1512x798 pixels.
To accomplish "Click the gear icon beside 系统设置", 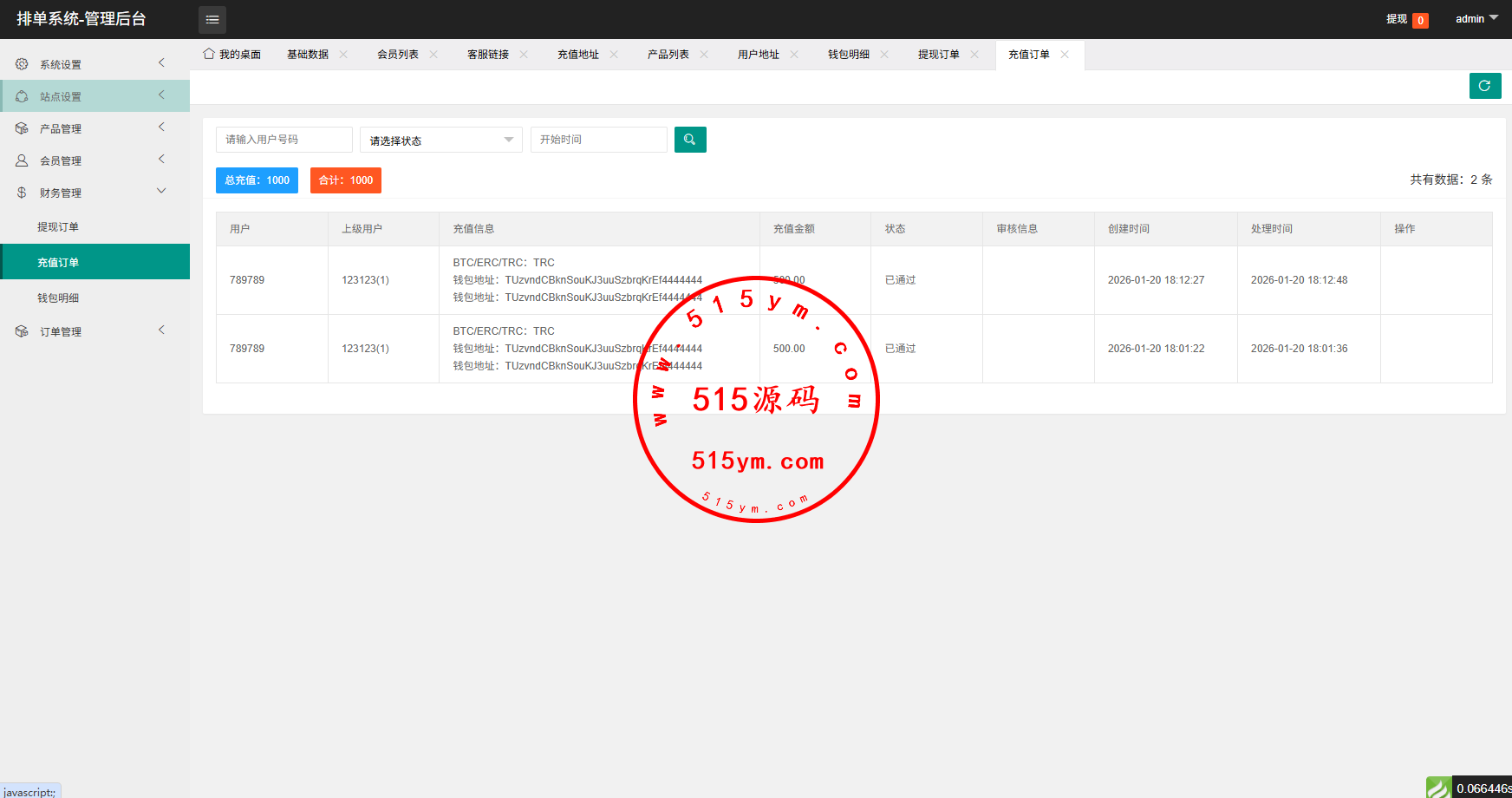I will pyautogui.click(x=22, y=64).
